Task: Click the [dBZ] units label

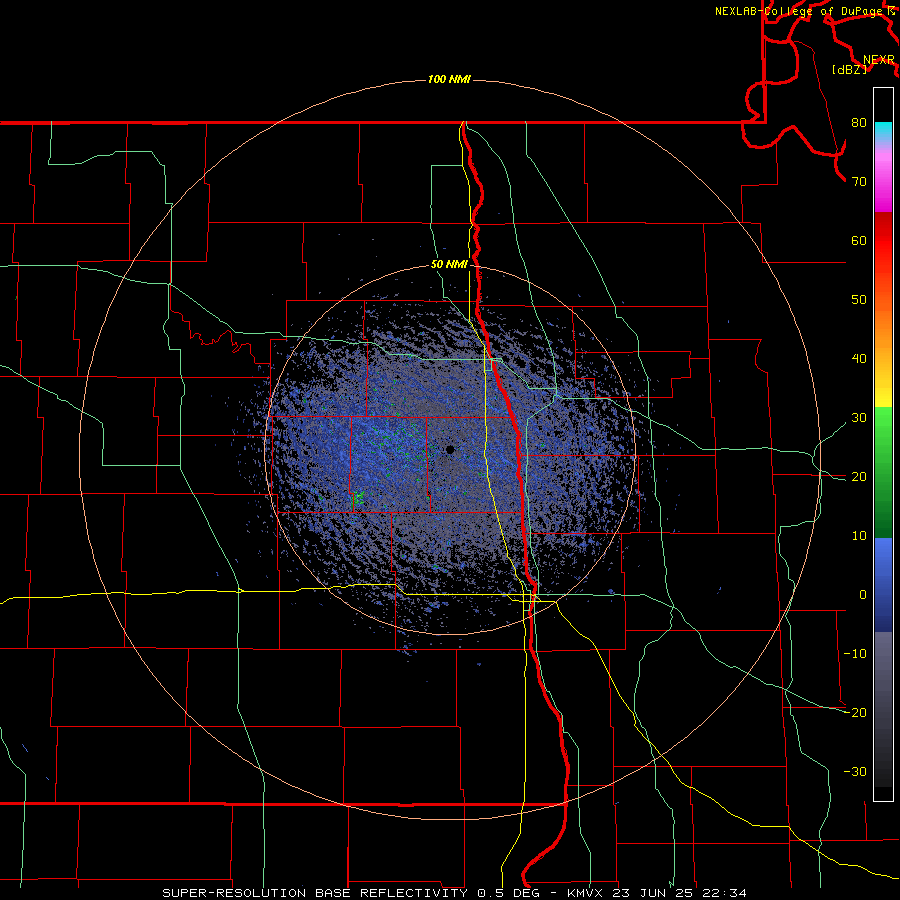Action: 849,70
